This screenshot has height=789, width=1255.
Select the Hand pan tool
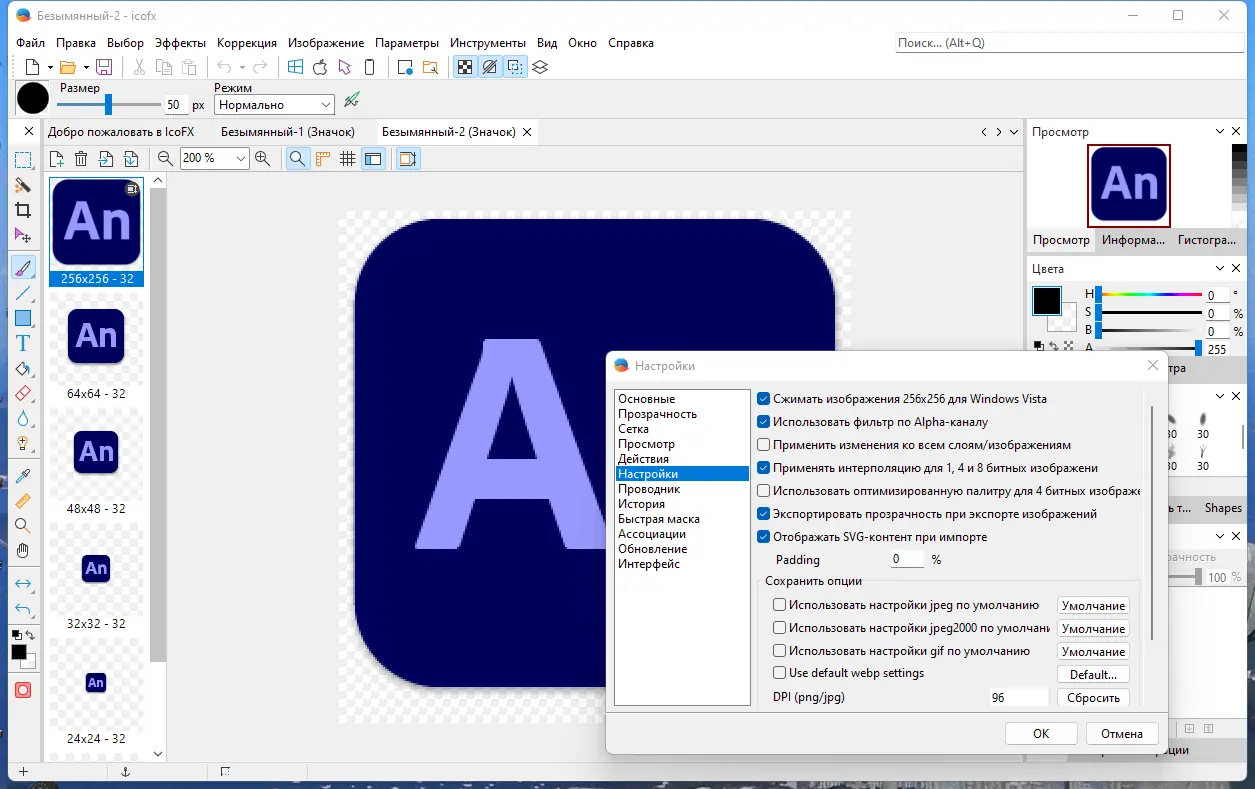(22, 550)
